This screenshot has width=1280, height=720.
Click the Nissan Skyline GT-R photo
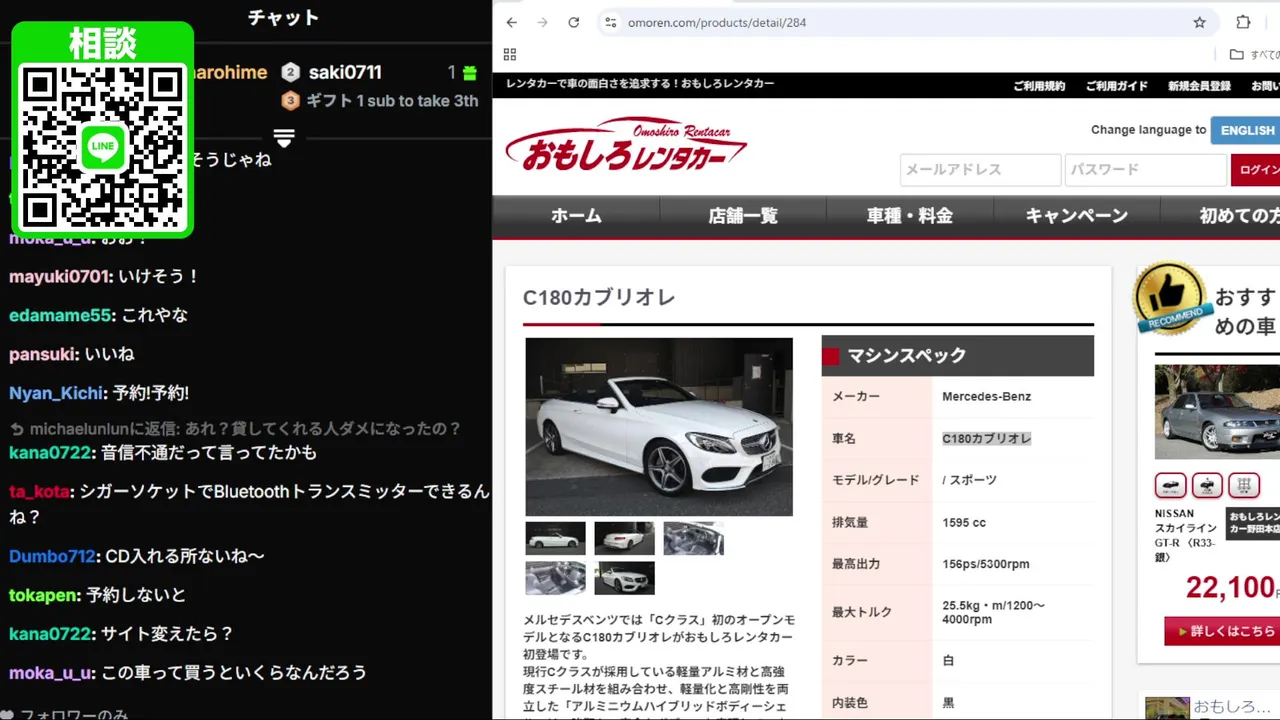[1217, 412]
